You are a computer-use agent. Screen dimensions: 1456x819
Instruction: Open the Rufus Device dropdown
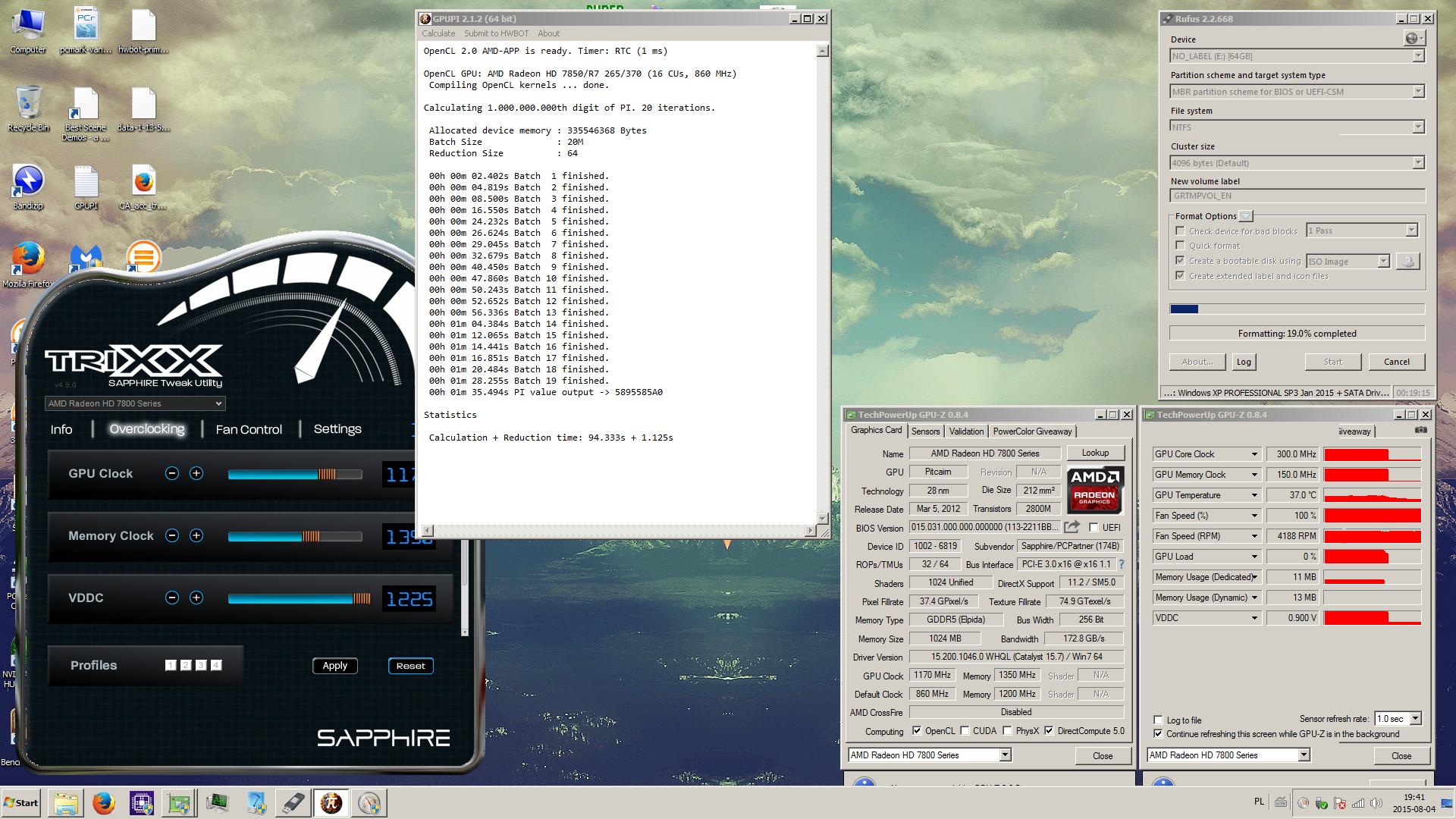[x=1298, y=56]
